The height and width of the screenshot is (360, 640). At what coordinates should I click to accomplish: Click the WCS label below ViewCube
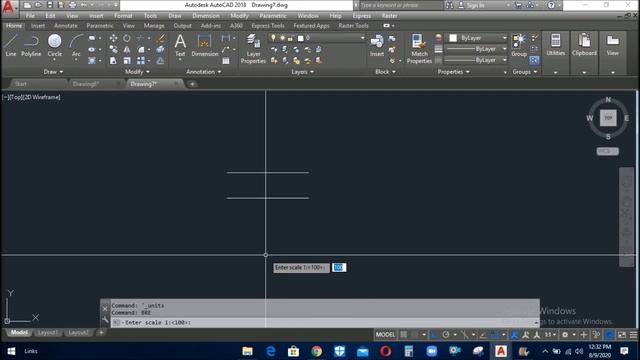607,151
